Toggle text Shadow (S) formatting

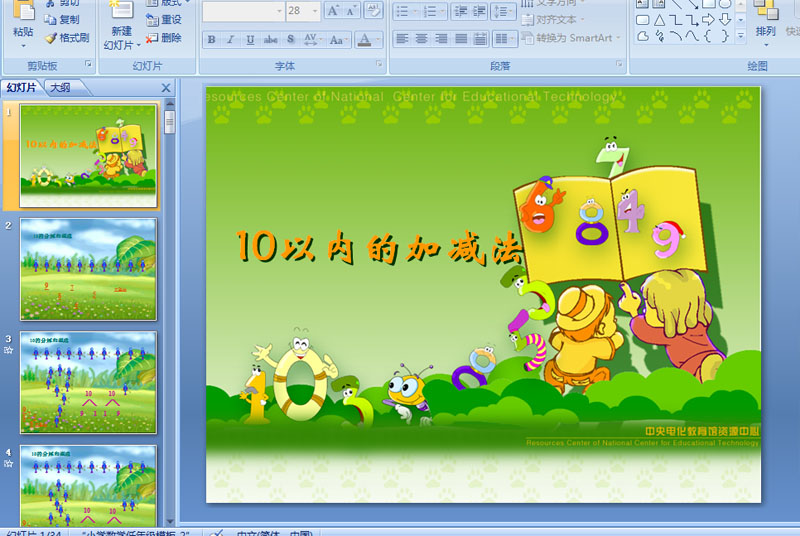(x=290, y=39)
